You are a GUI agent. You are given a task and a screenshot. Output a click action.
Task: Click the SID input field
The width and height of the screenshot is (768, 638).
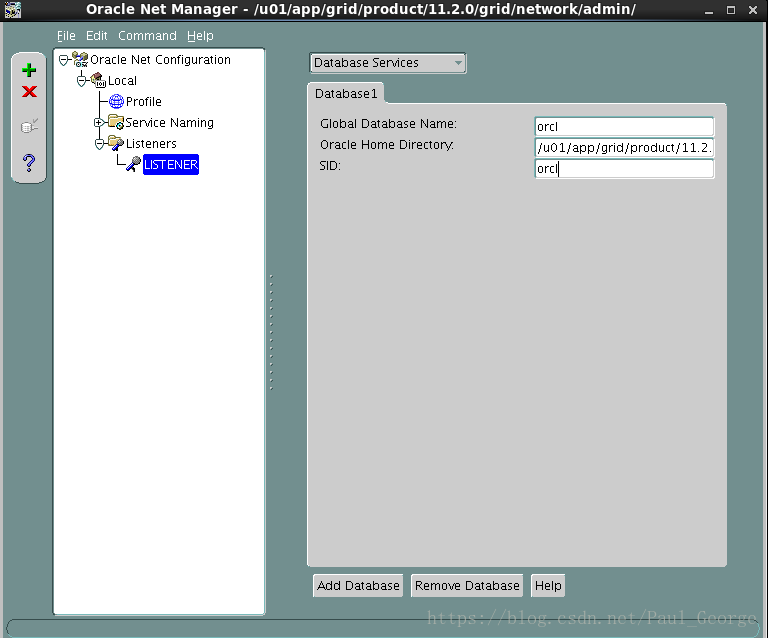coord(624,168)
